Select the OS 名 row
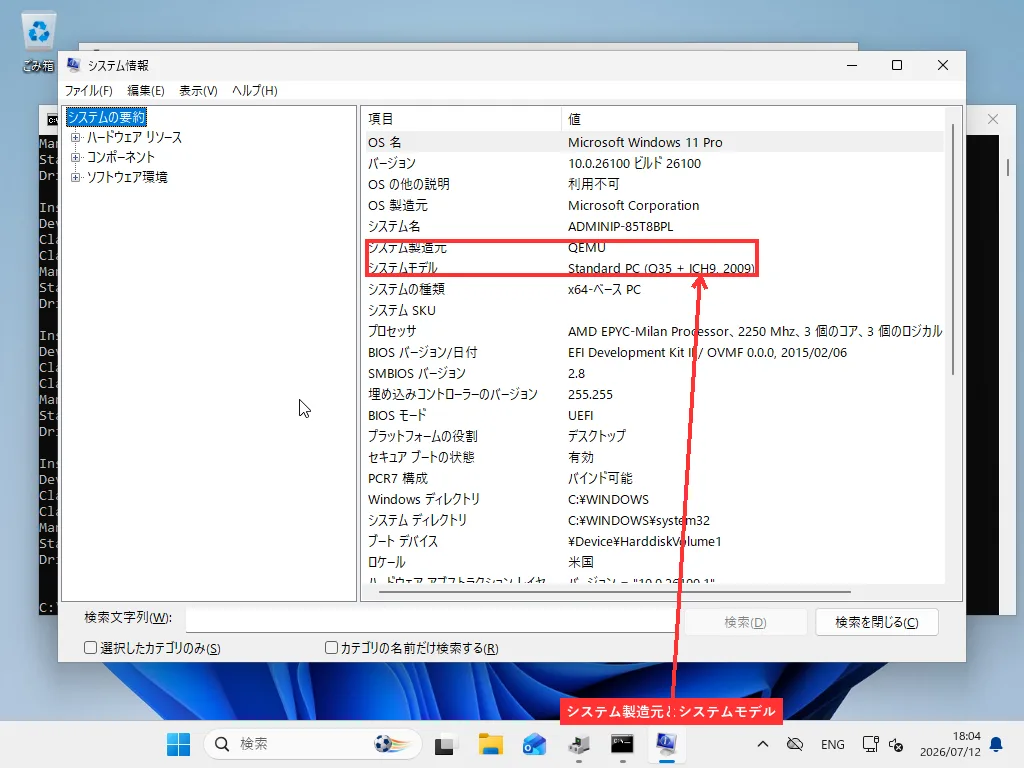Viewport: 1024px width, 768px height. (x=653, y=142)
